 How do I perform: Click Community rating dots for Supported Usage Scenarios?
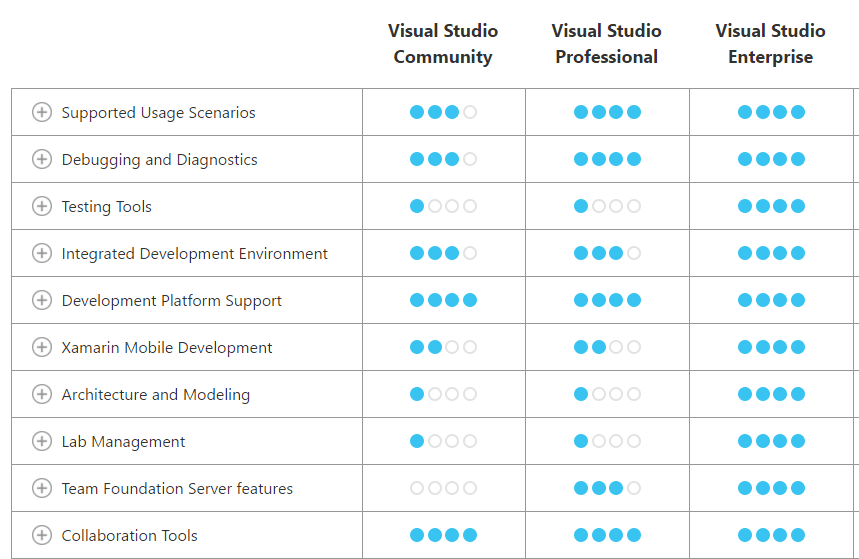(x=443, y=112)
